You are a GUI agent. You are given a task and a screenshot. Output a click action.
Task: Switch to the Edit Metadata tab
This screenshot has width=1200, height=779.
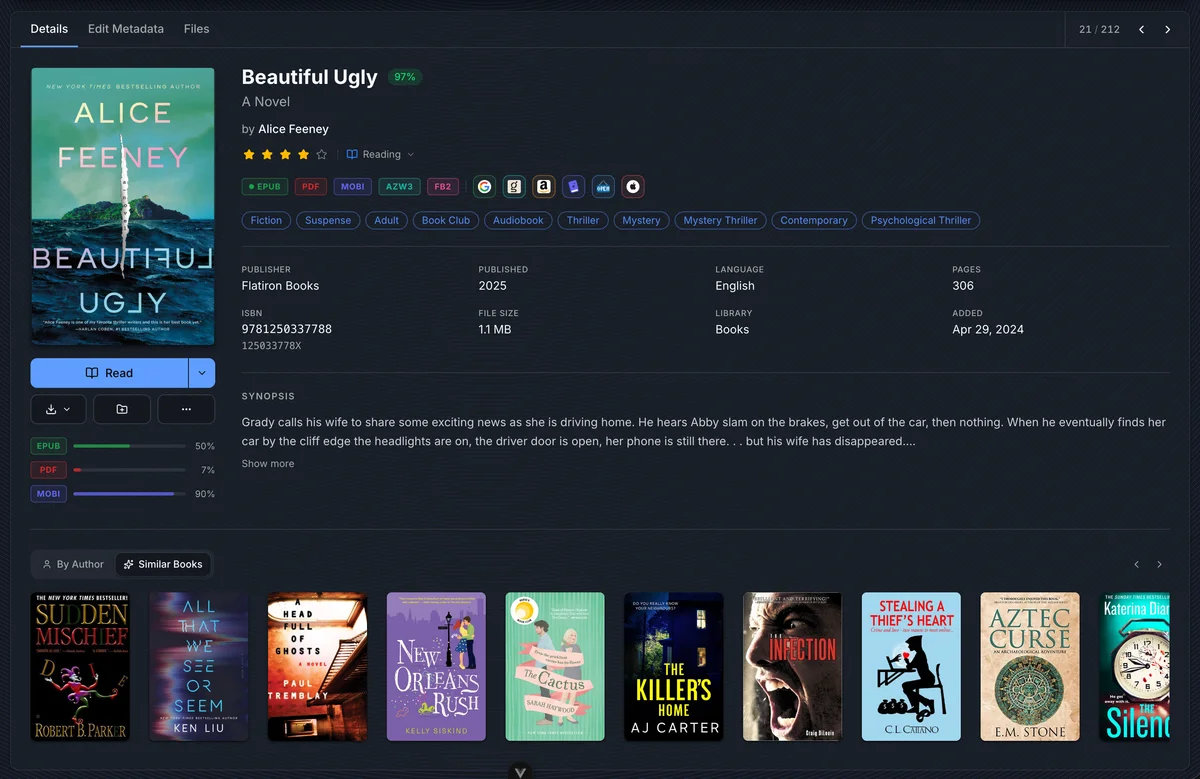pyautogui.click(x=126, y=29)
